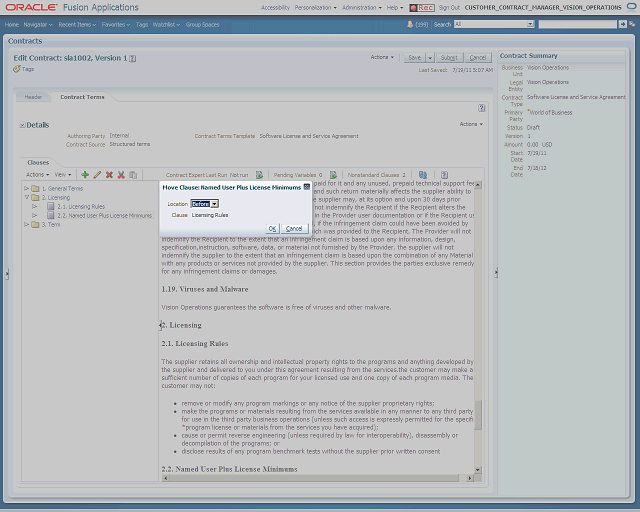The width and height of the screenshot is (640, 512).
Task: Expand the 3. Term tree node
Action: [26, 225]
